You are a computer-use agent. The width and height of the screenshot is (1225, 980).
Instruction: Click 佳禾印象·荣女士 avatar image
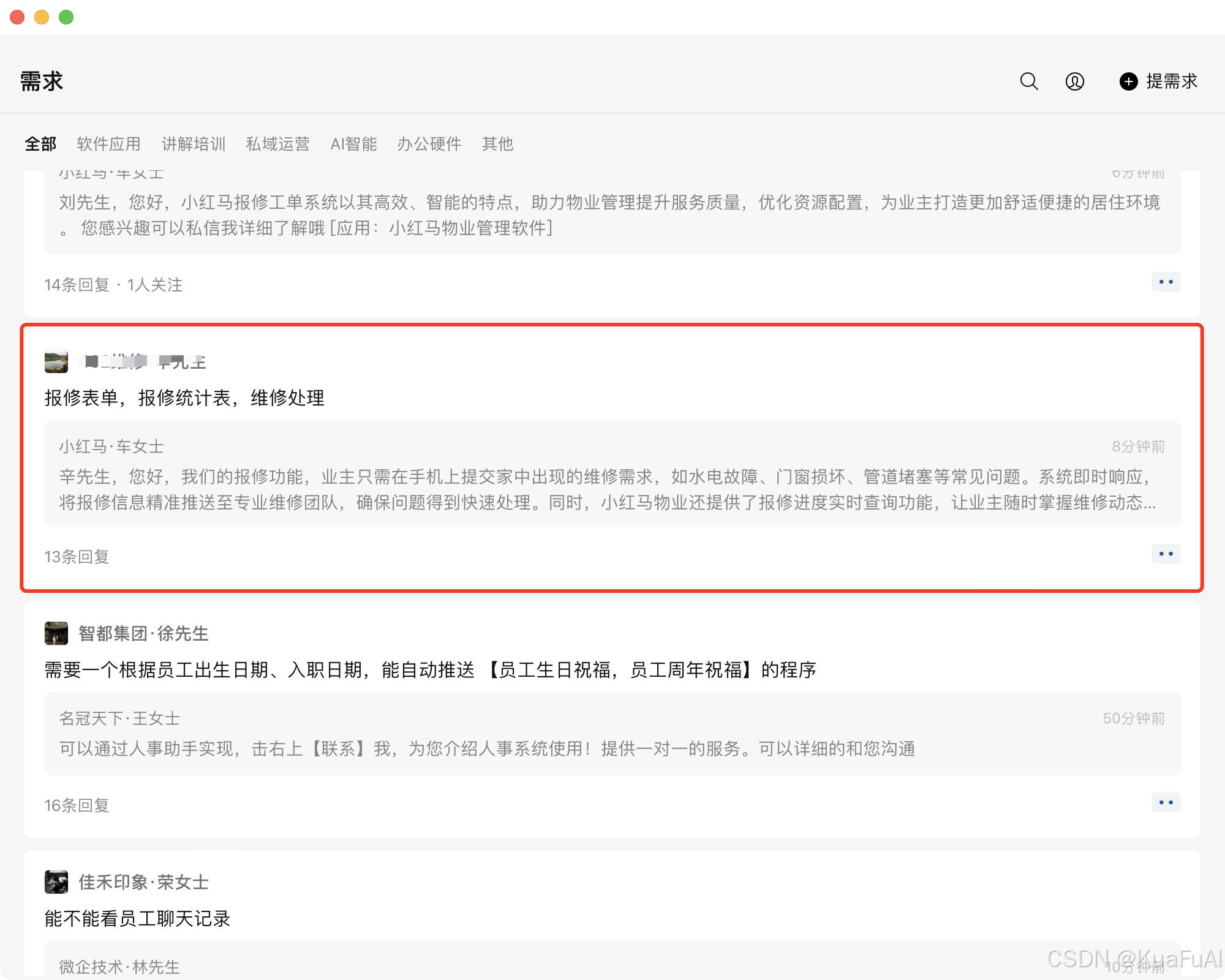[x=56, y=882]
